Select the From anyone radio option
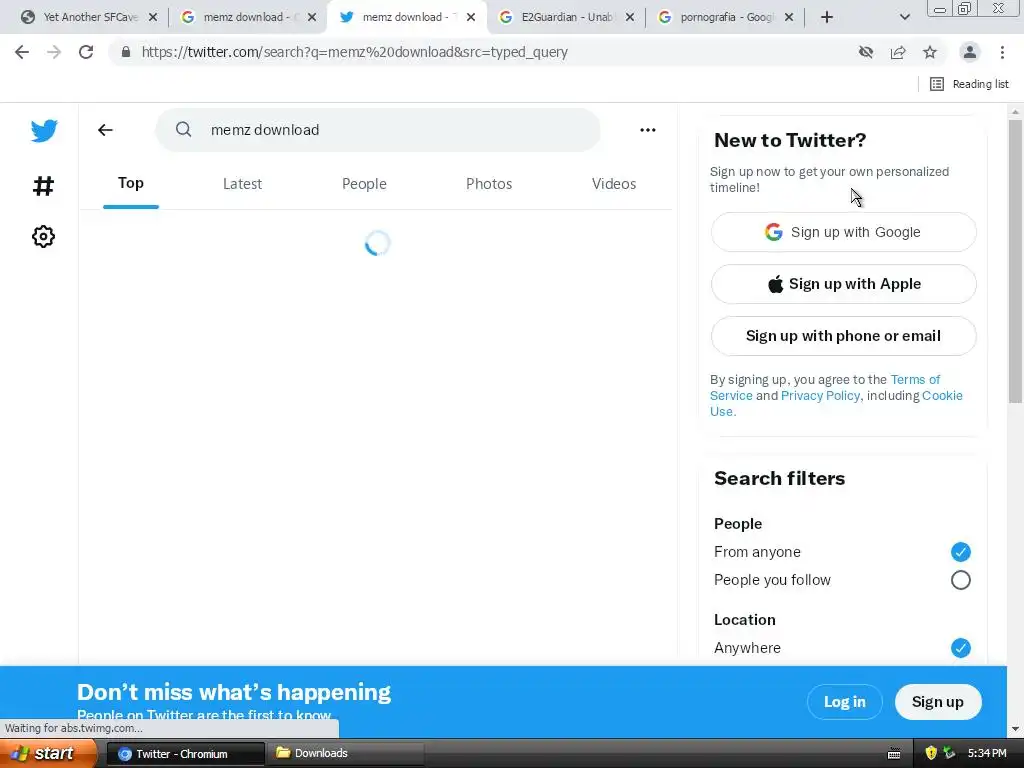Viewport: 1024px width, 768px height. 960,552
